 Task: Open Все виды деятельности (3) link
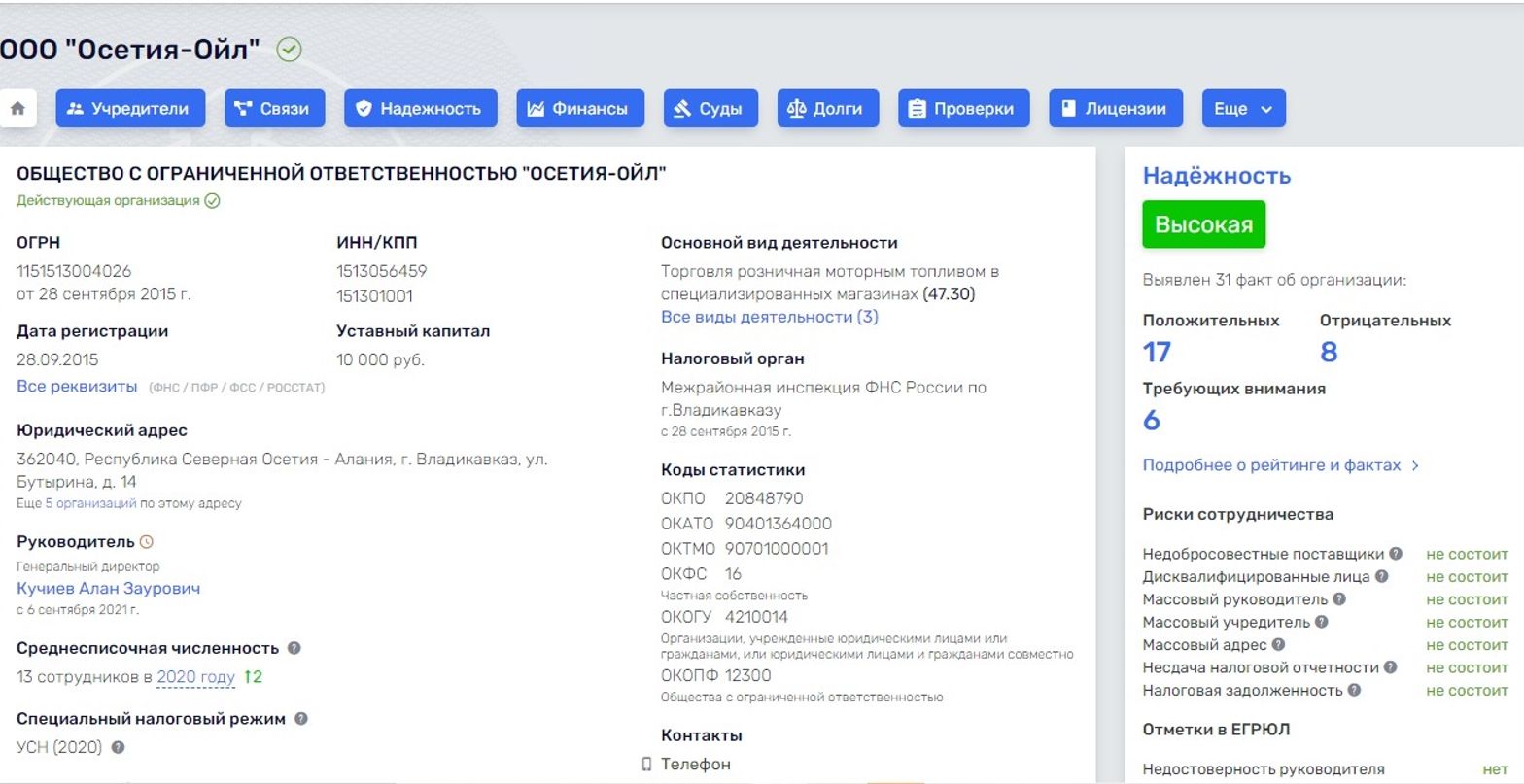[770, 317]
